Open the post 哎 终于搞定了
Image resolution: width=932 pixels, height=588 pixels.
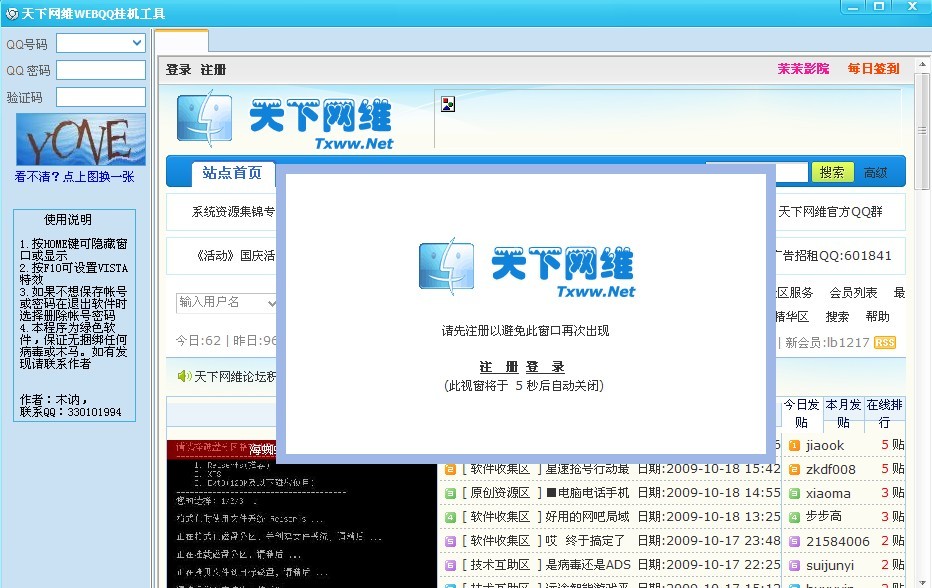point(585,541)
